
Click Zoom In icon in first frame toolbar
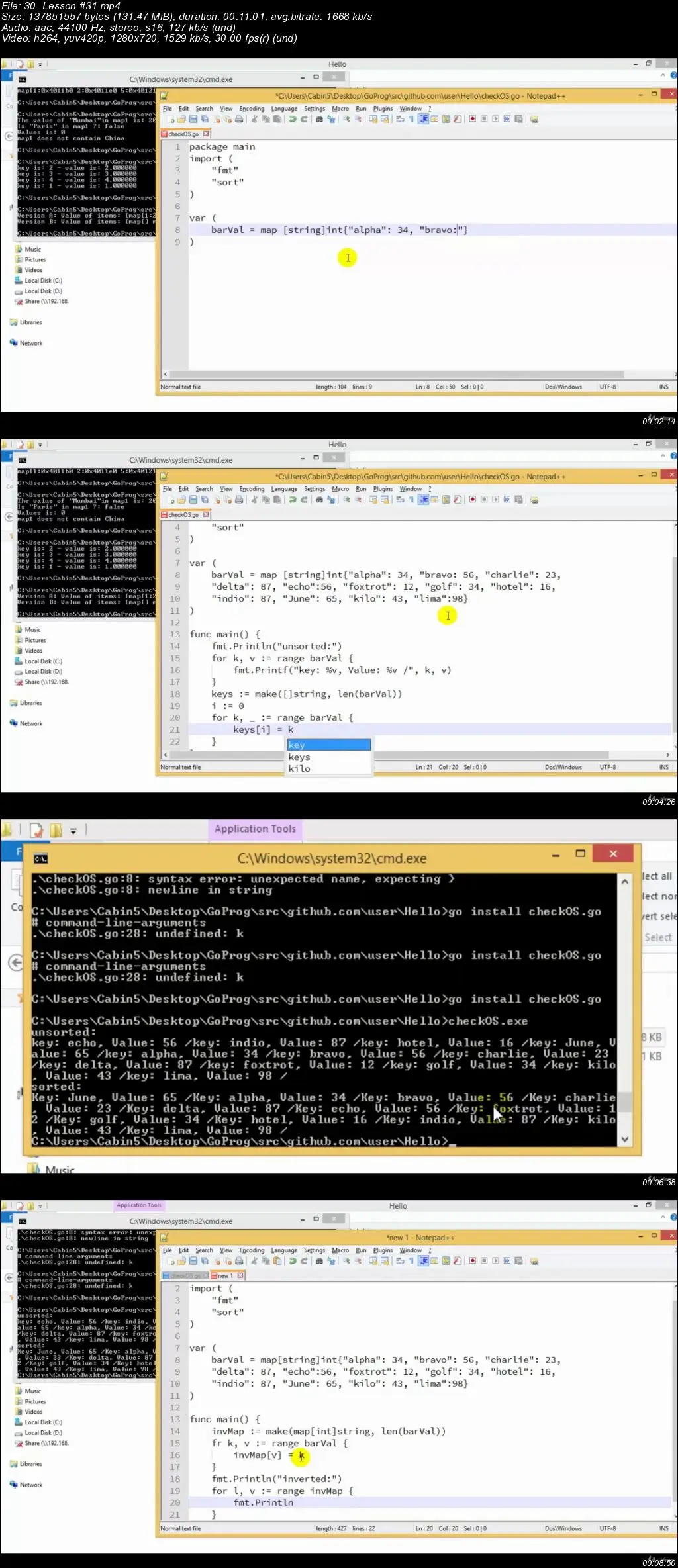click(346, 119)
